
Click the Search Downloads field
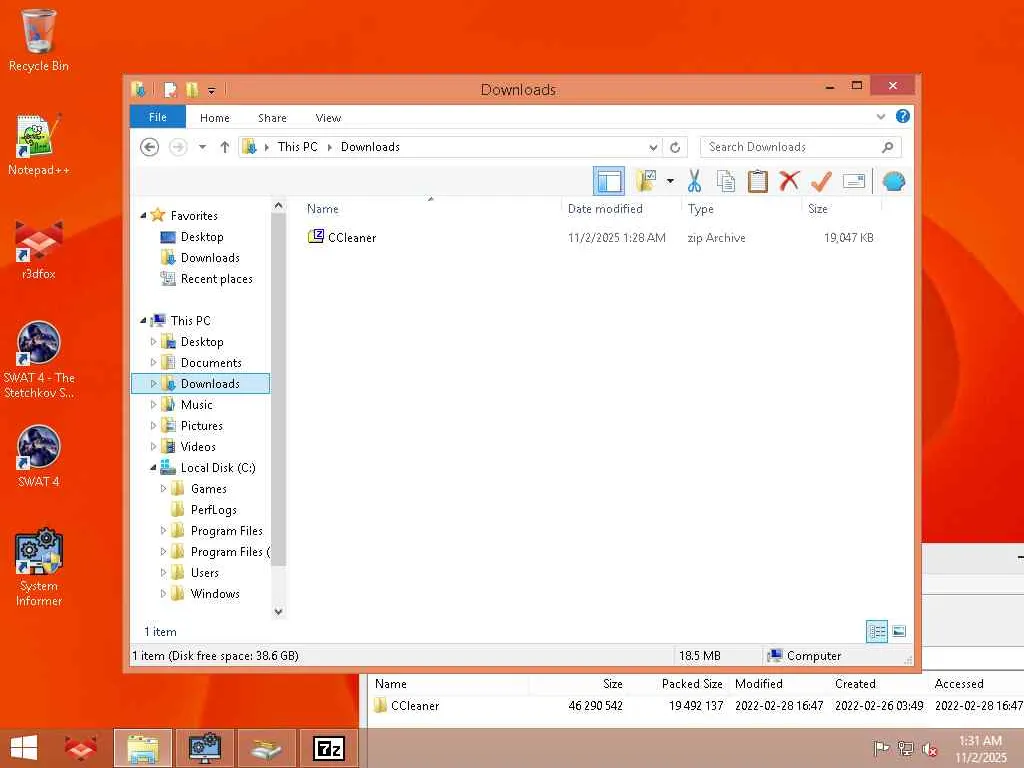point(800,147)
